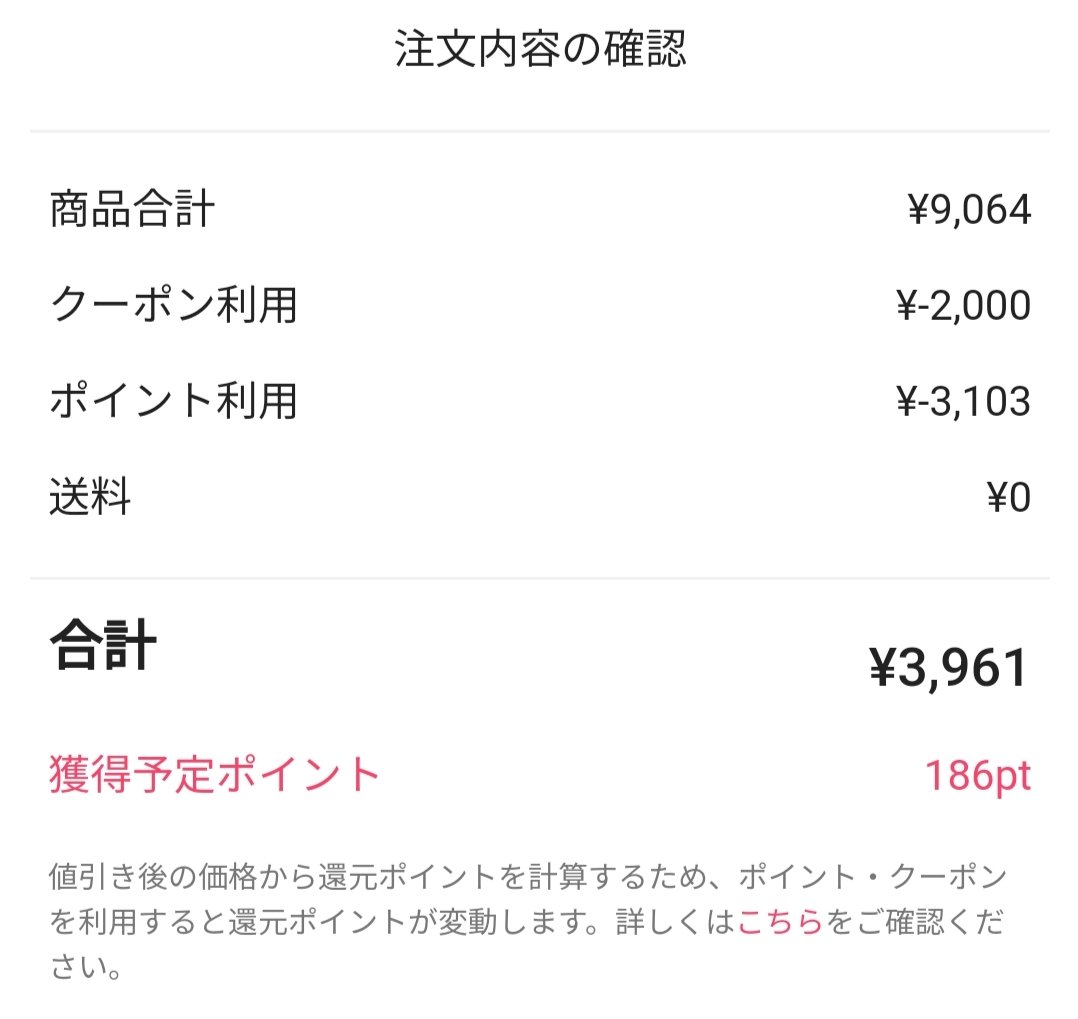Select the 送料 shipping label
Screen dimensions: 1078x1019
click(90, 497)
